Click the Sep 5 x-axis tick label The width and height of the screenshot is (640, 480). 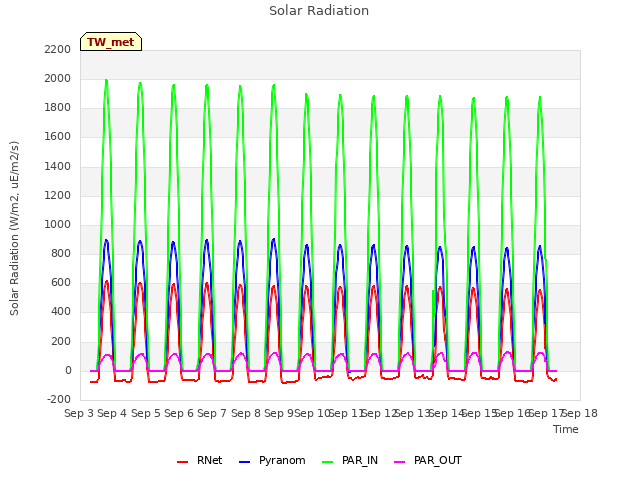(146, 413)
